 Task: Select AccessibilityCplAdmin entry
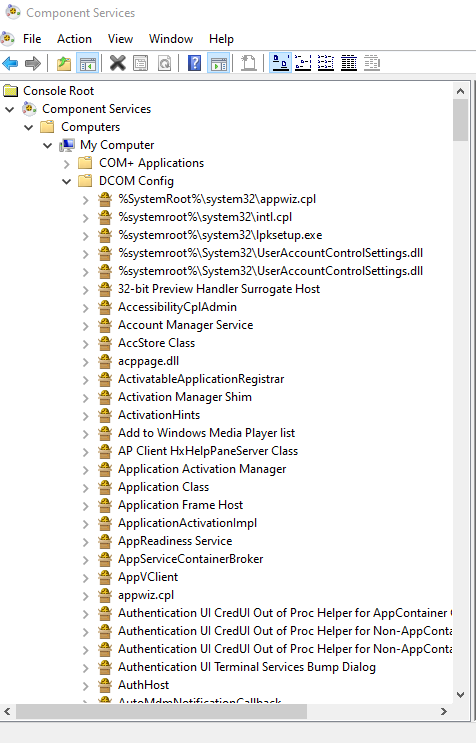tap(177, 307)
